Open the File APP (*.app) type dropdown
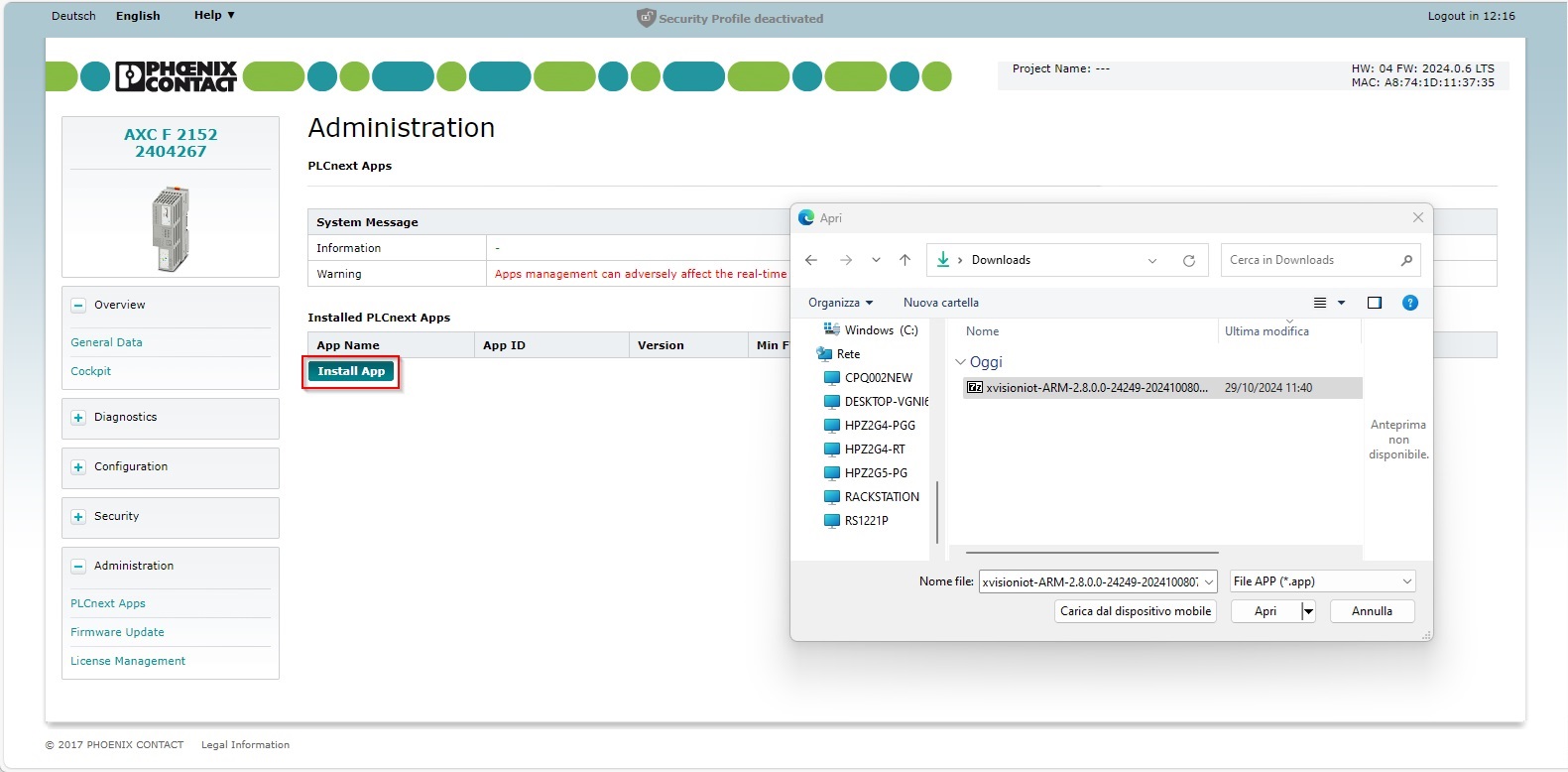 point(1322,581)
